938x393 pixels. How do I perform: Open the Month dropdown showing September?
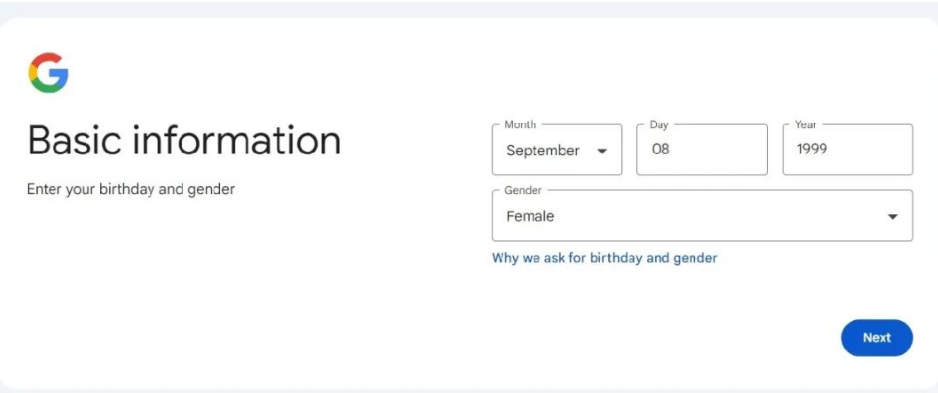tap(557, 150)
